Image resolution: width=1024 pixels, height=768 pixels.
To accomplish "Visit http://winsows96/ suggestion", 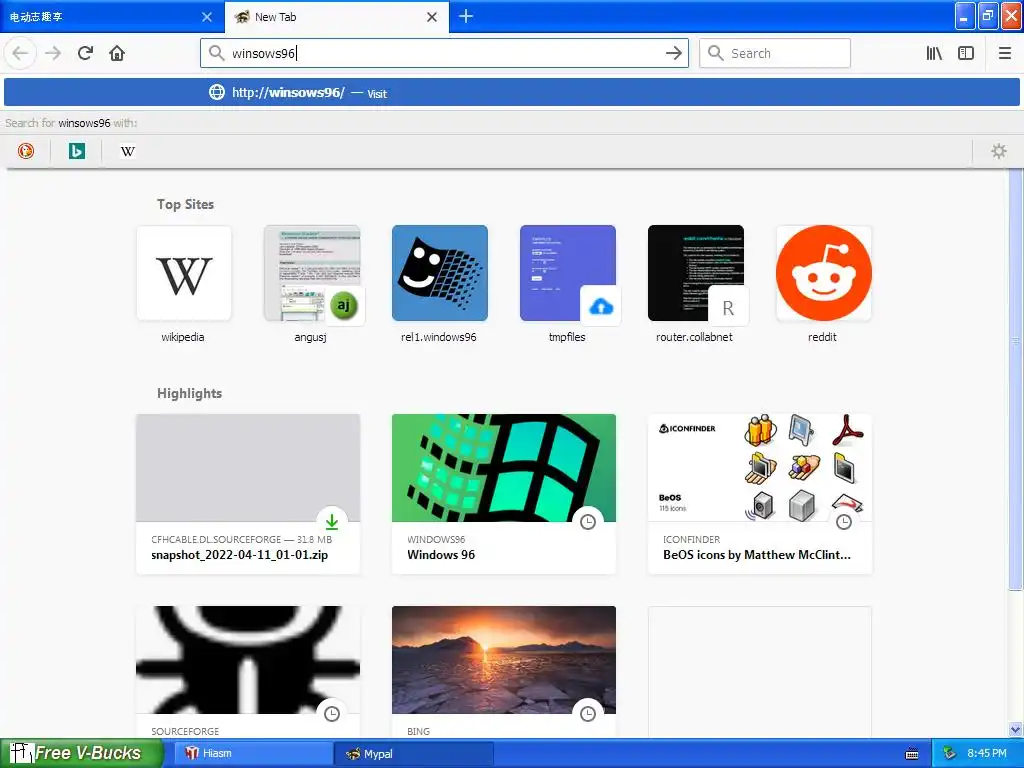I will (511, 92).
